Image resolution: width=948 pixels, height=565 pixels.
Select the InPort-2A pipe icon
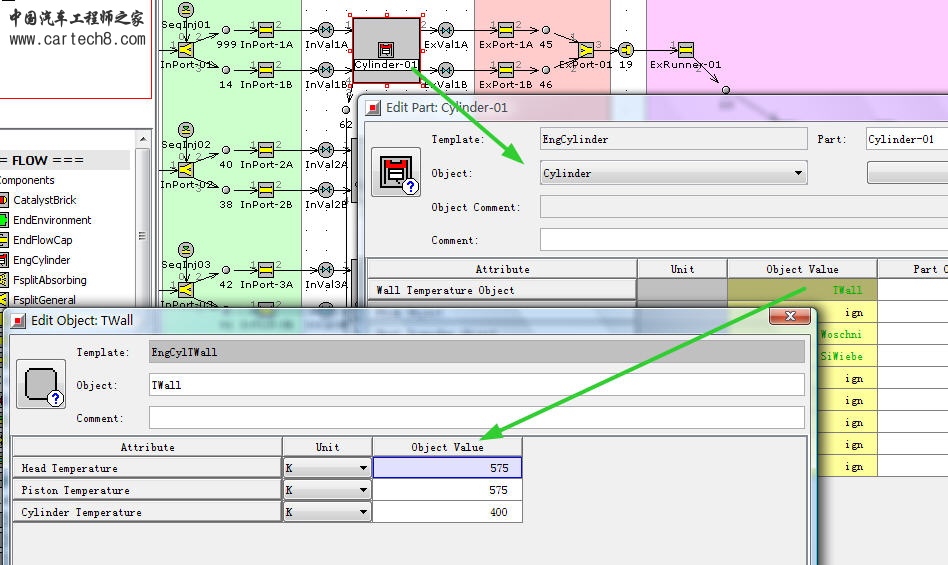(x=266, y=149)
